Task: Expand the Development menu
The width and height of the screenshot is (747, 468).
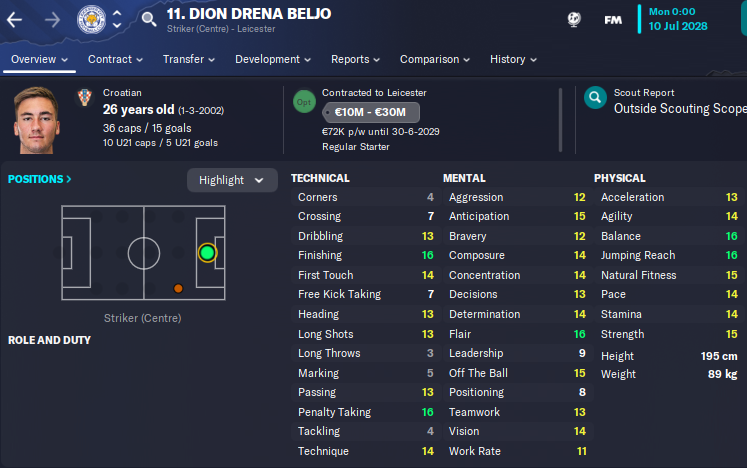Action: click(x=273, y=59)
